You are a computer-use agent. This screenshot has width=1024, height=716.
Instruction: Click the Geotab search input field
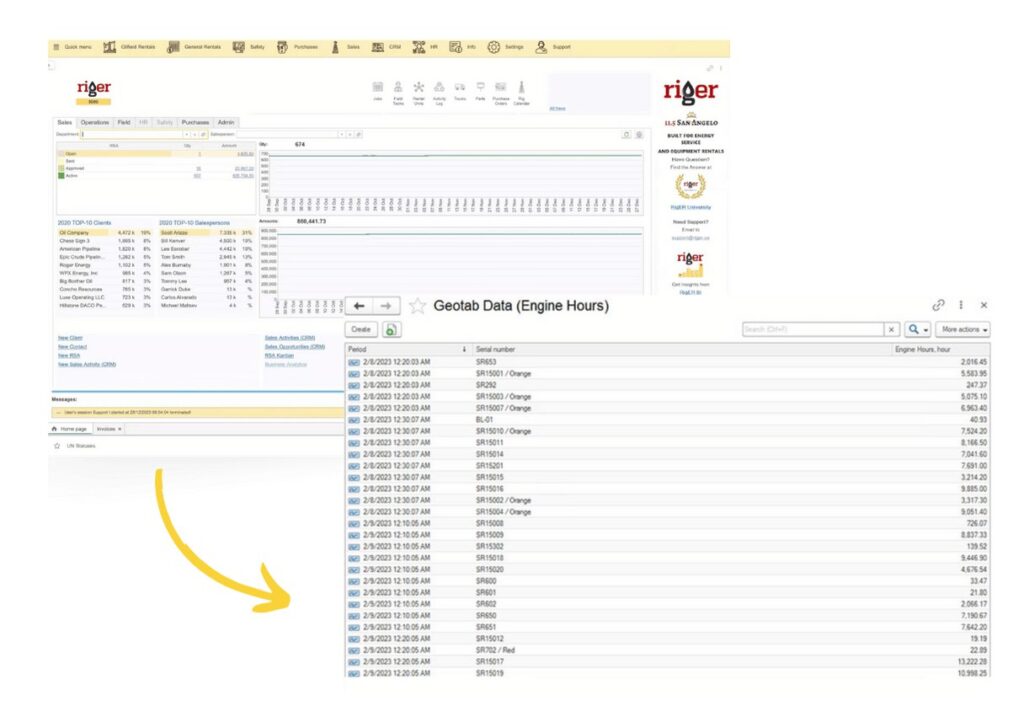click(812, 329)
